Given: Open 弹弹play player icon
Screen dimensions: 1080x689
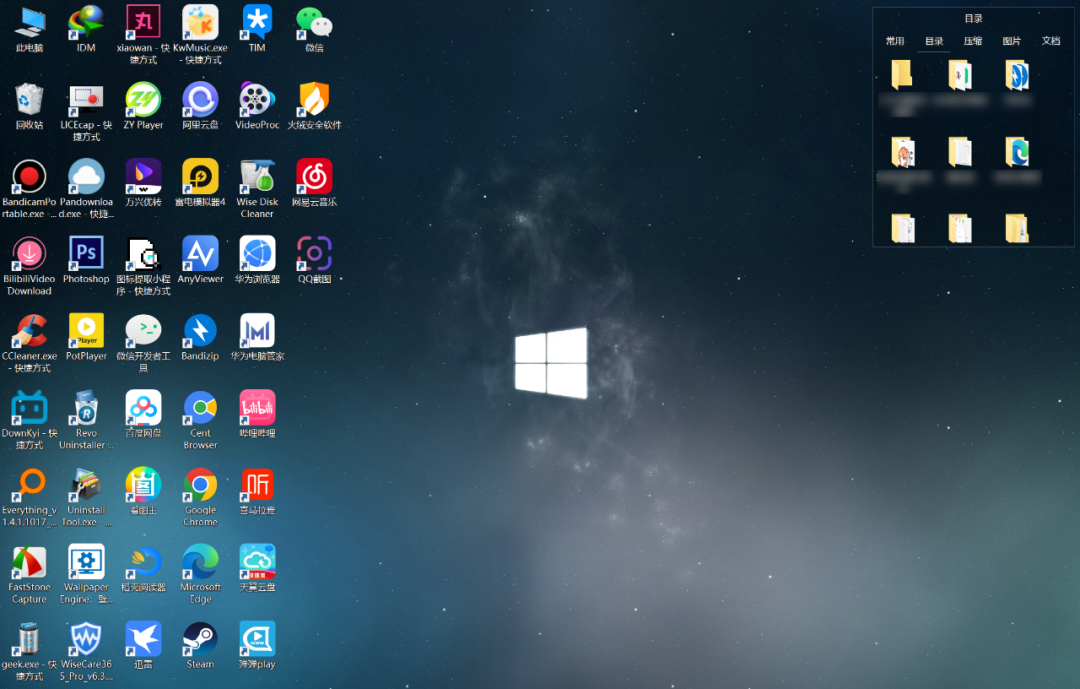Looking at the screenshot, I should [x=257, y=641].
